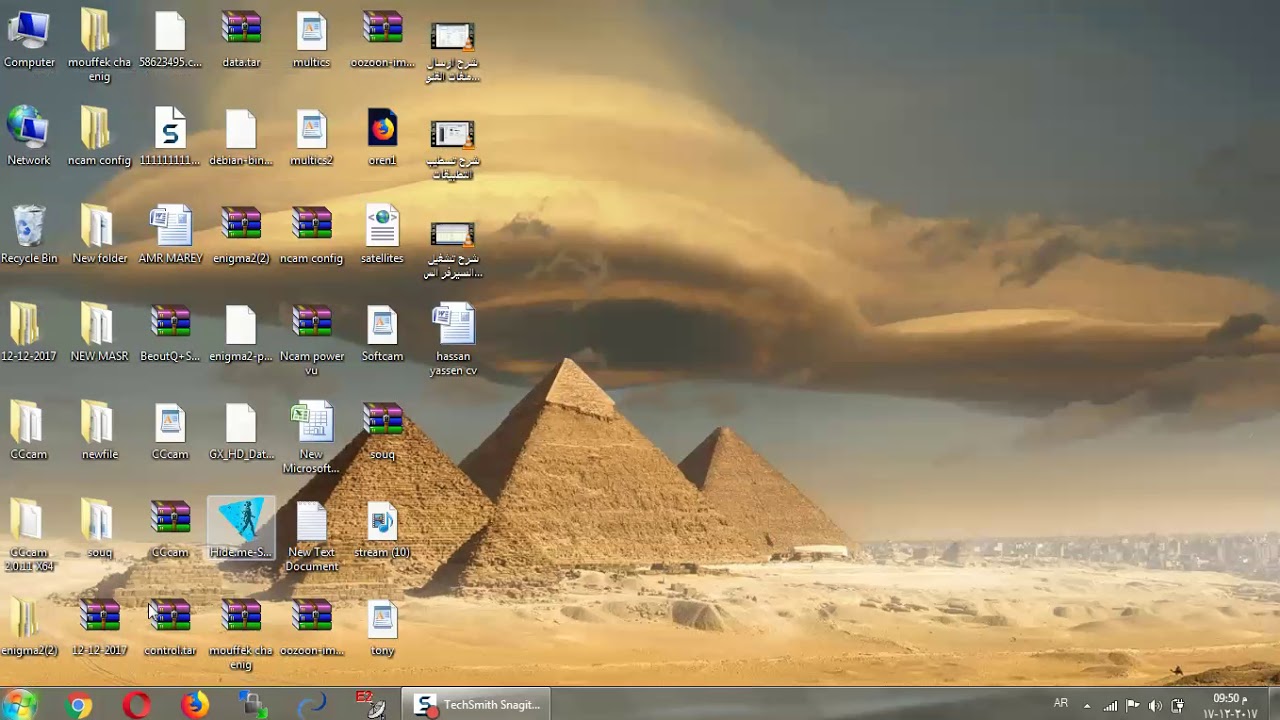Select the 111111111... Snagit file icon
Image resolution: width=1280 pixels, height=720 pixels.
170,138
